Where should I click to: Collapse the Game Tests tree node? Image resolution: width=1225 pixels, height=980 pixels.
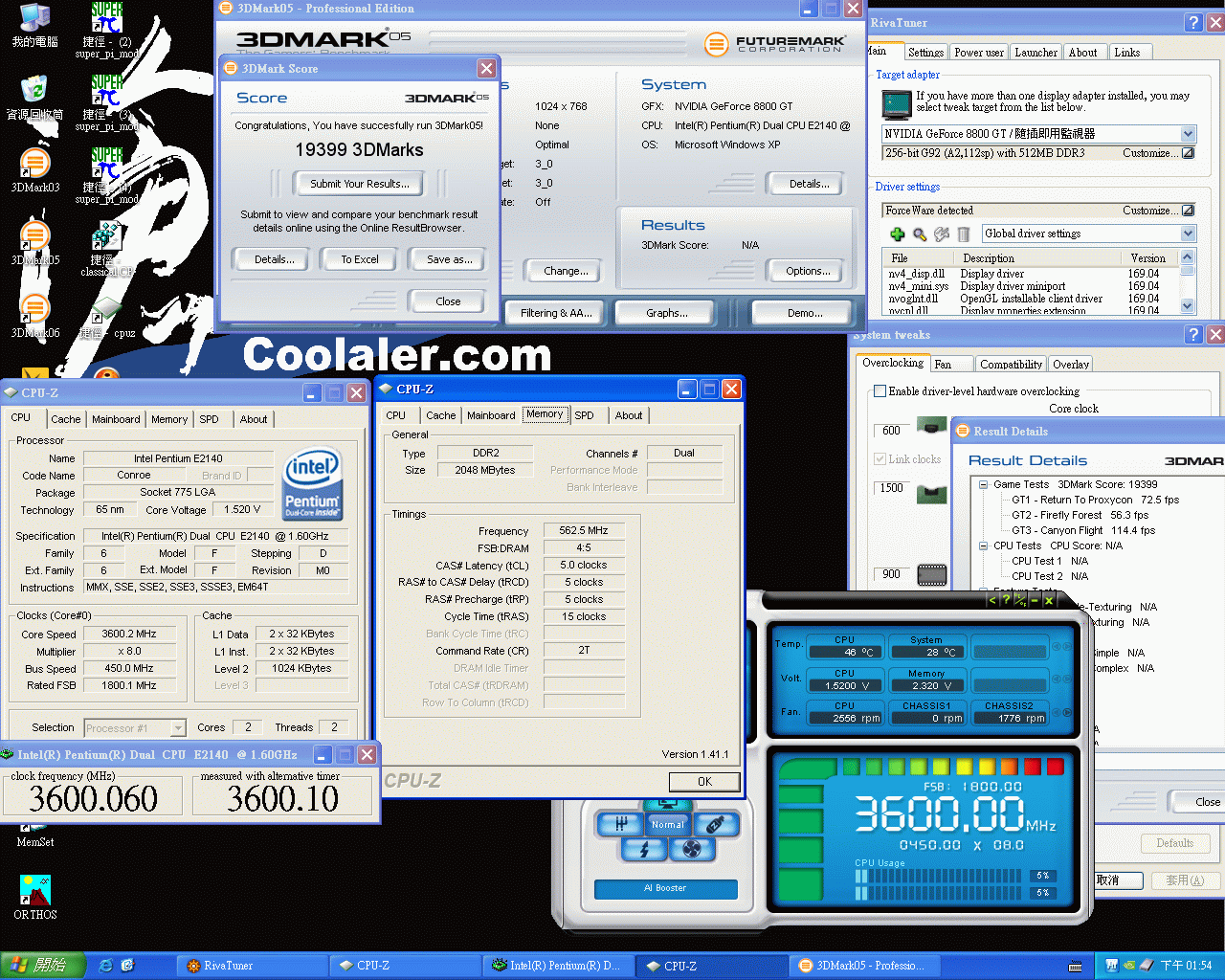[x=983, y=484]
